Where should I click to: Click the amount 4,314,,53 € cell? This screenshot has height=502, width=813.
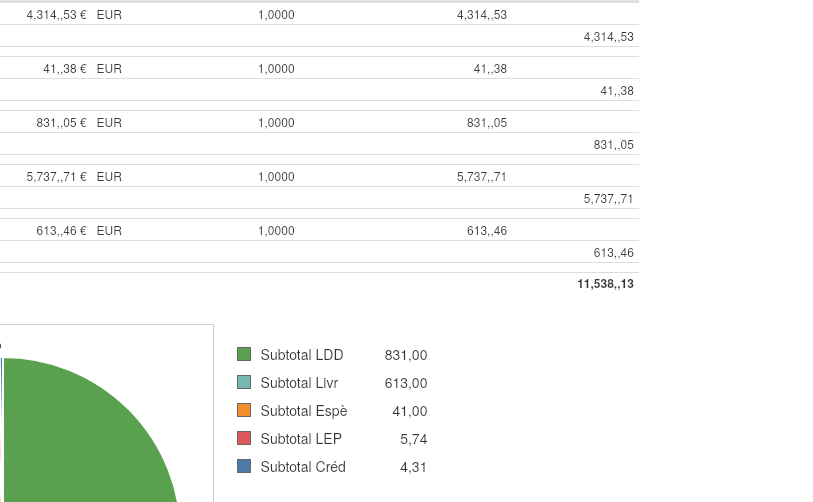pyautogui.click(x=57, y=15)
